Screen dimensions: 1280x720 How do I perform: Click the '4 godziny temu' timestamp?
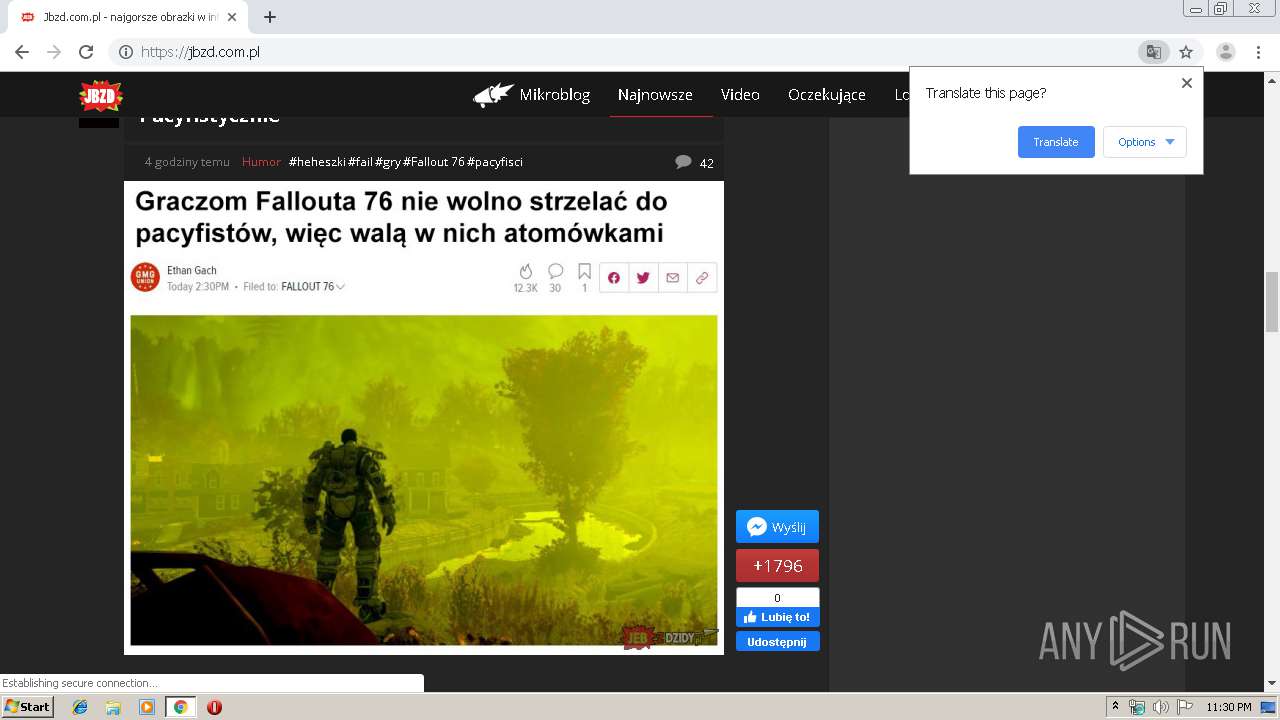pyautogui.click(x=187, y=162)
